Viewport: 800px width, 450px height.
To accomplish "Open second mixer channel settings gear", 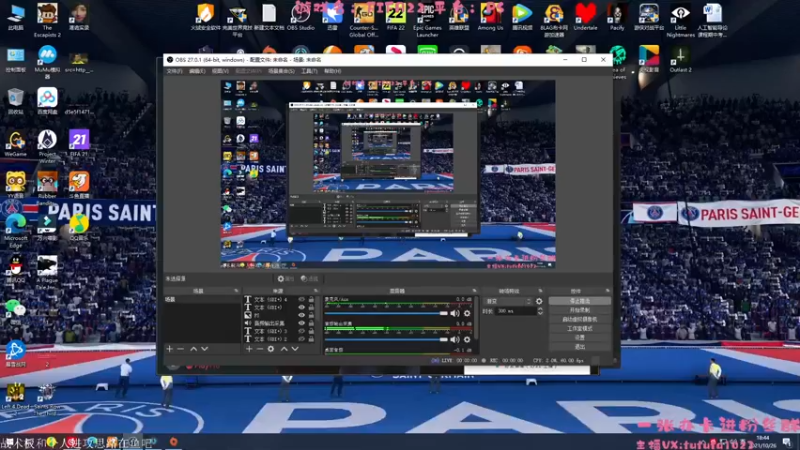I will click(467, 339).
